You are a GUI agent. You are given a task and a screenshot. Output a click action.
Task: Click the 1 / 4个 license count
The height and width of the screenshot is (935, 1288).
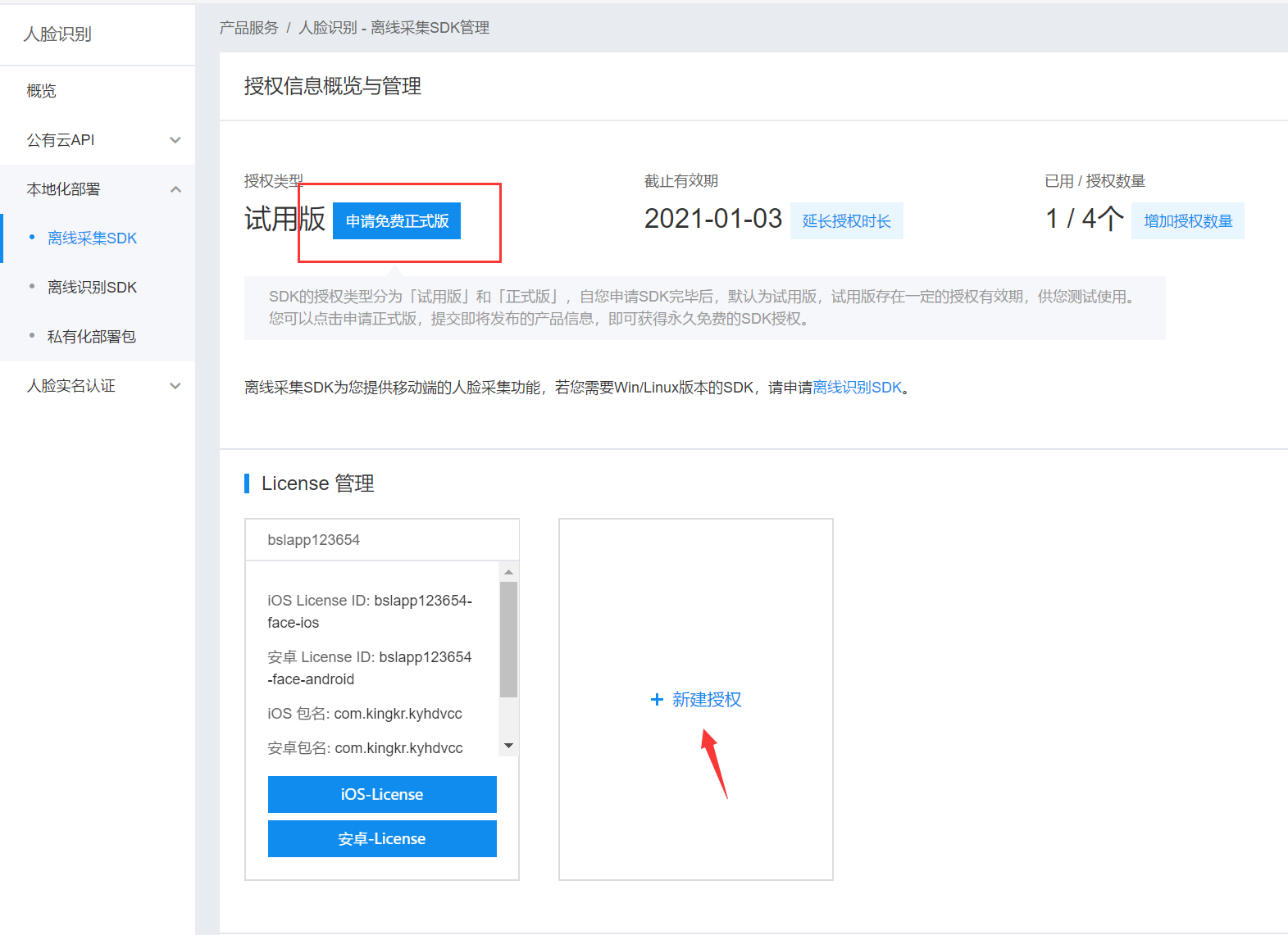click(x=1085, y=219)
